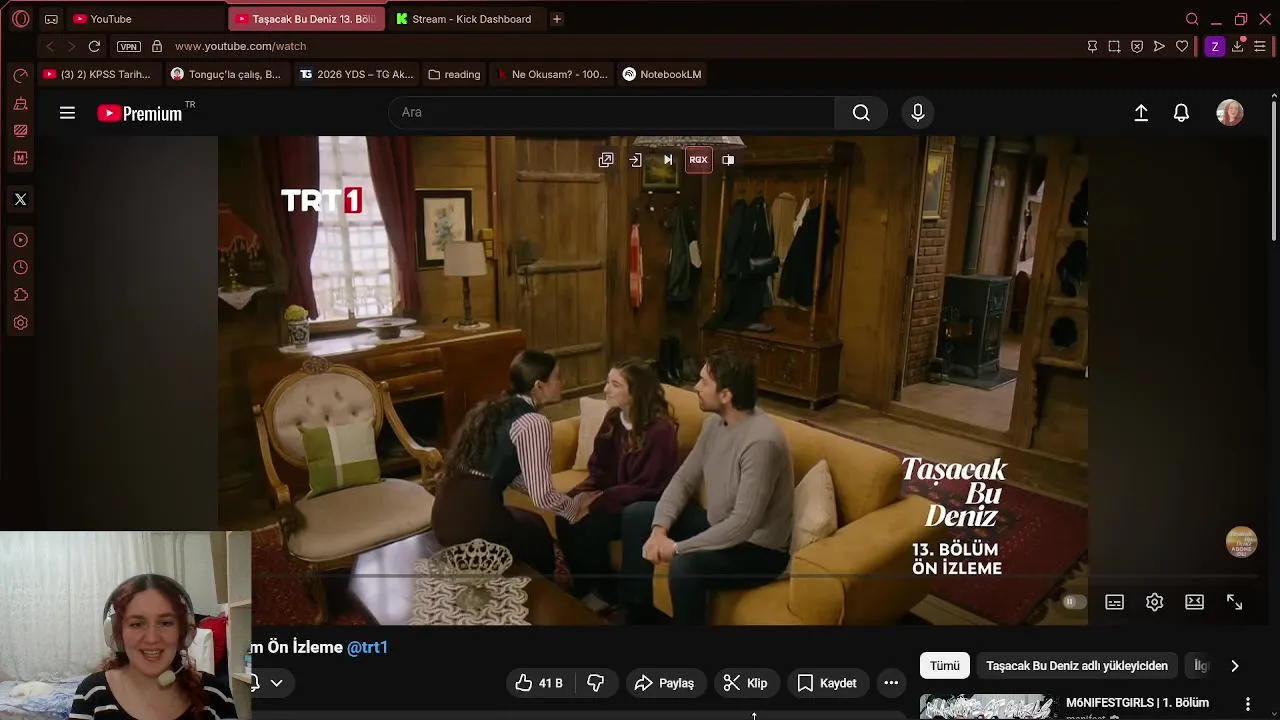
Task: Open the Opera main menu logo
Action: coord(20,19)
